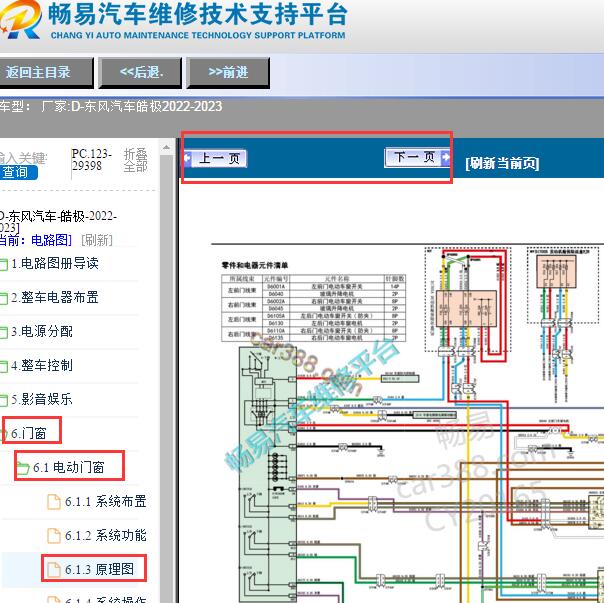
Task: Open 6.1.1 系统布置 document
Action: click(106, 501)
